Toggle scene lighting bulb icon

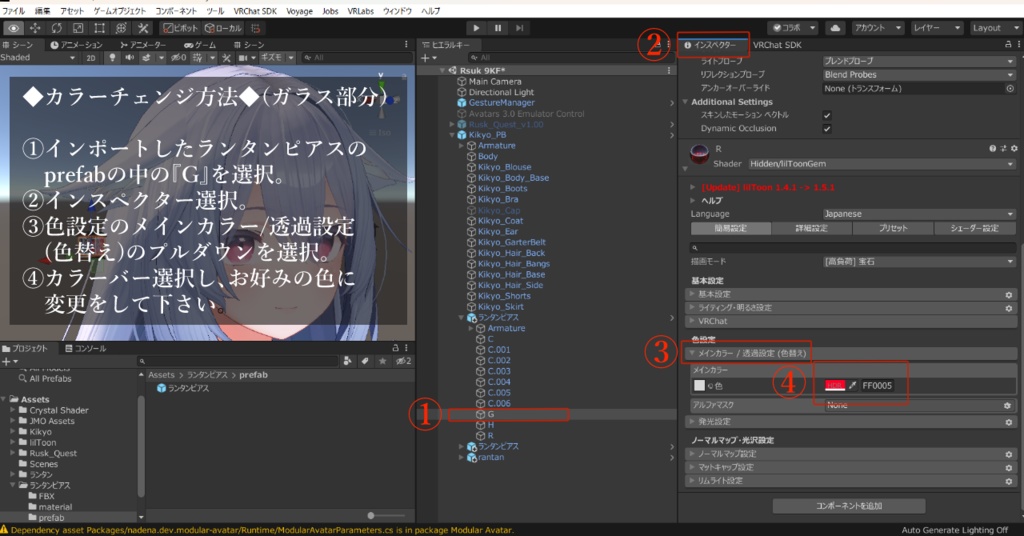tap(112, 57)
